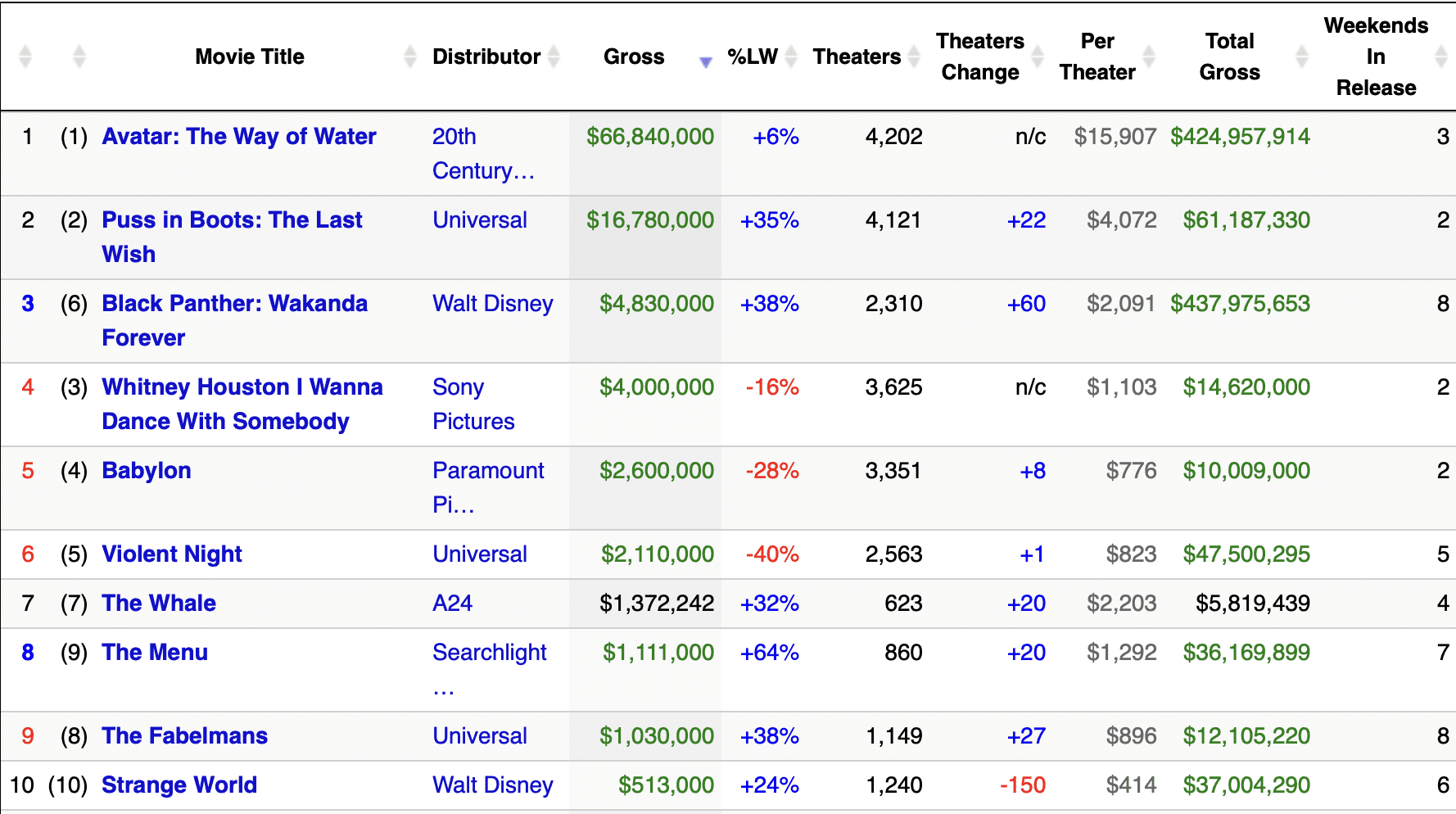Select the $437,975,653 total gross
This screenshot has width=1456, height=814.
click(1240, 303)
